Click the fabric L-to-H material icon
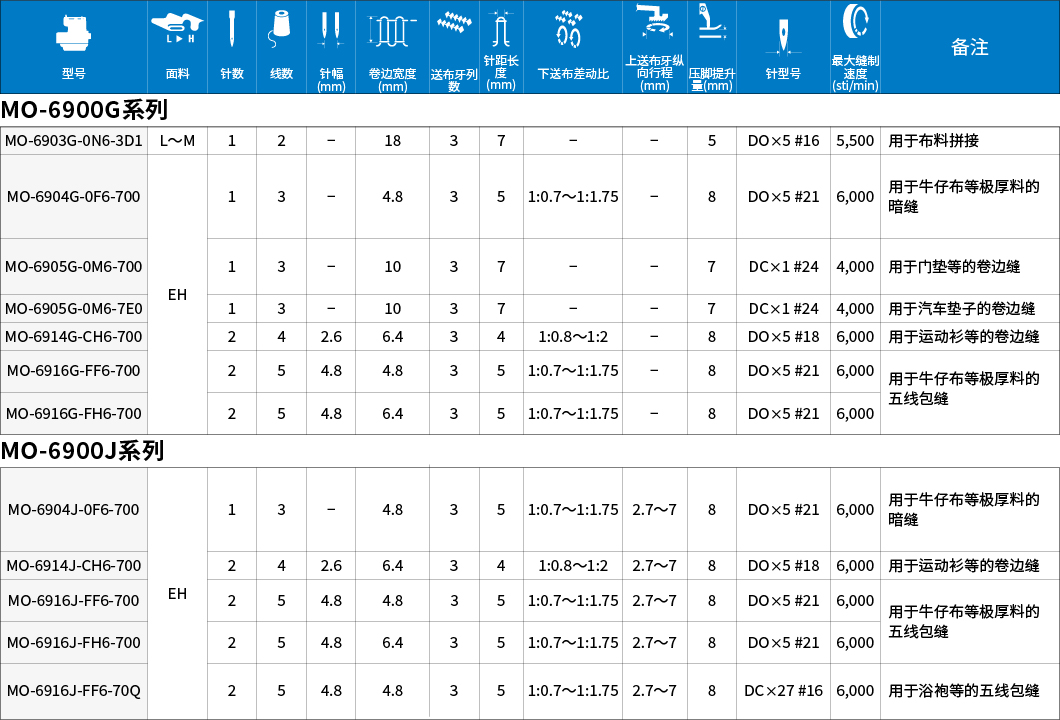Image resolution: width=1060 pixels, height=720 pixels. (177, 27)
